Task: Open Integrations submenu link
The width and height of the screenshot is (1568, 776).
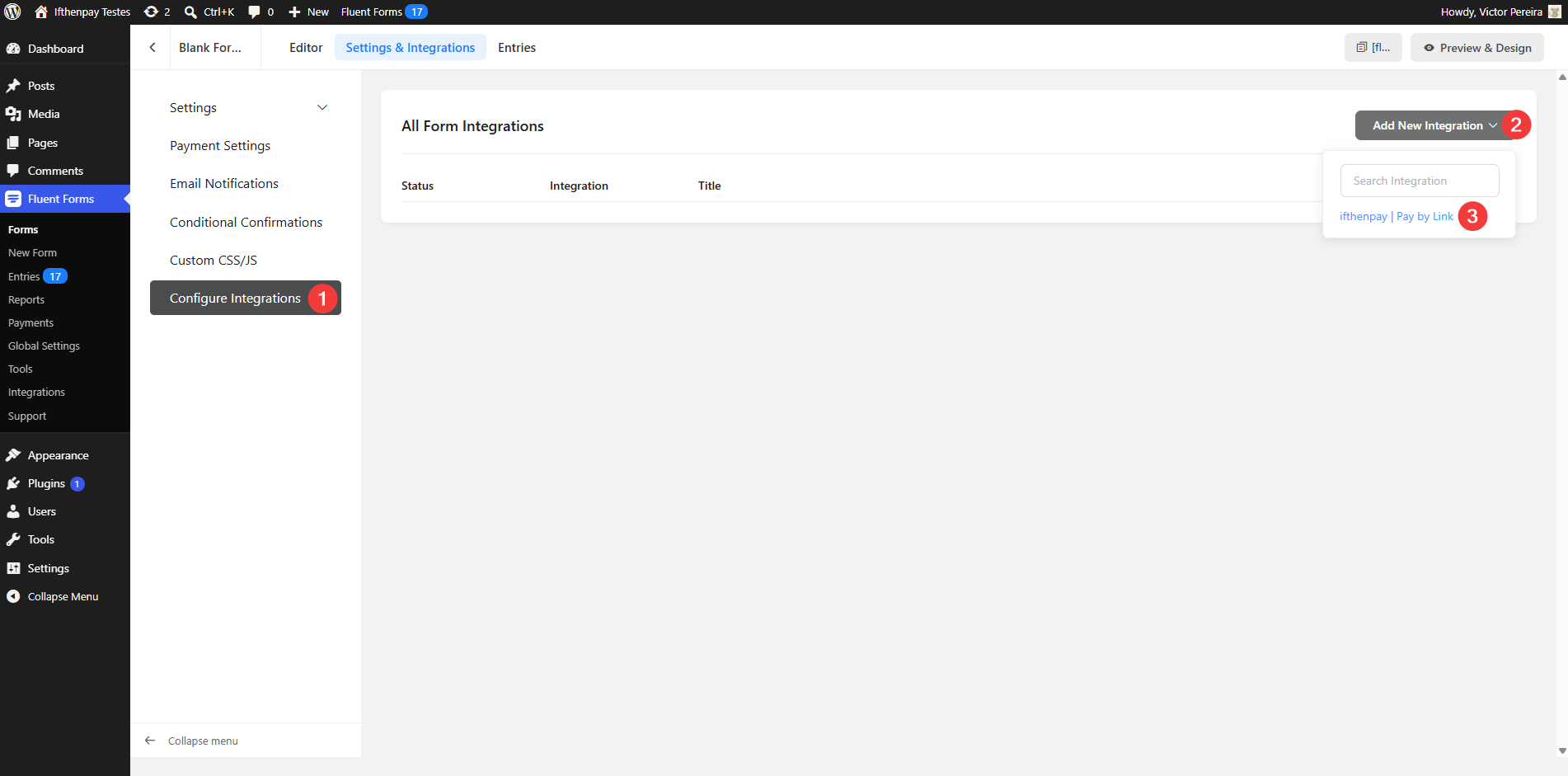Action: [x=36, y=392]
